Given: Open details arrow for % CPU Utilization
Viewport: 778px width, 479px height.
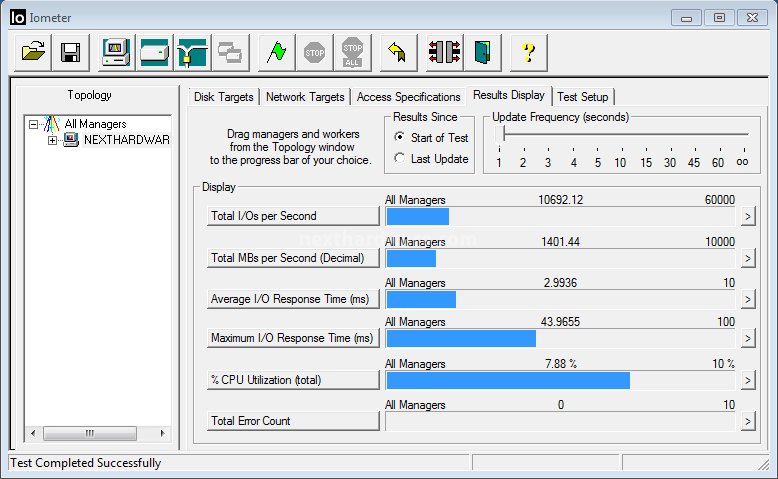Looking at the screenshot, I should (x=748, y=381).
